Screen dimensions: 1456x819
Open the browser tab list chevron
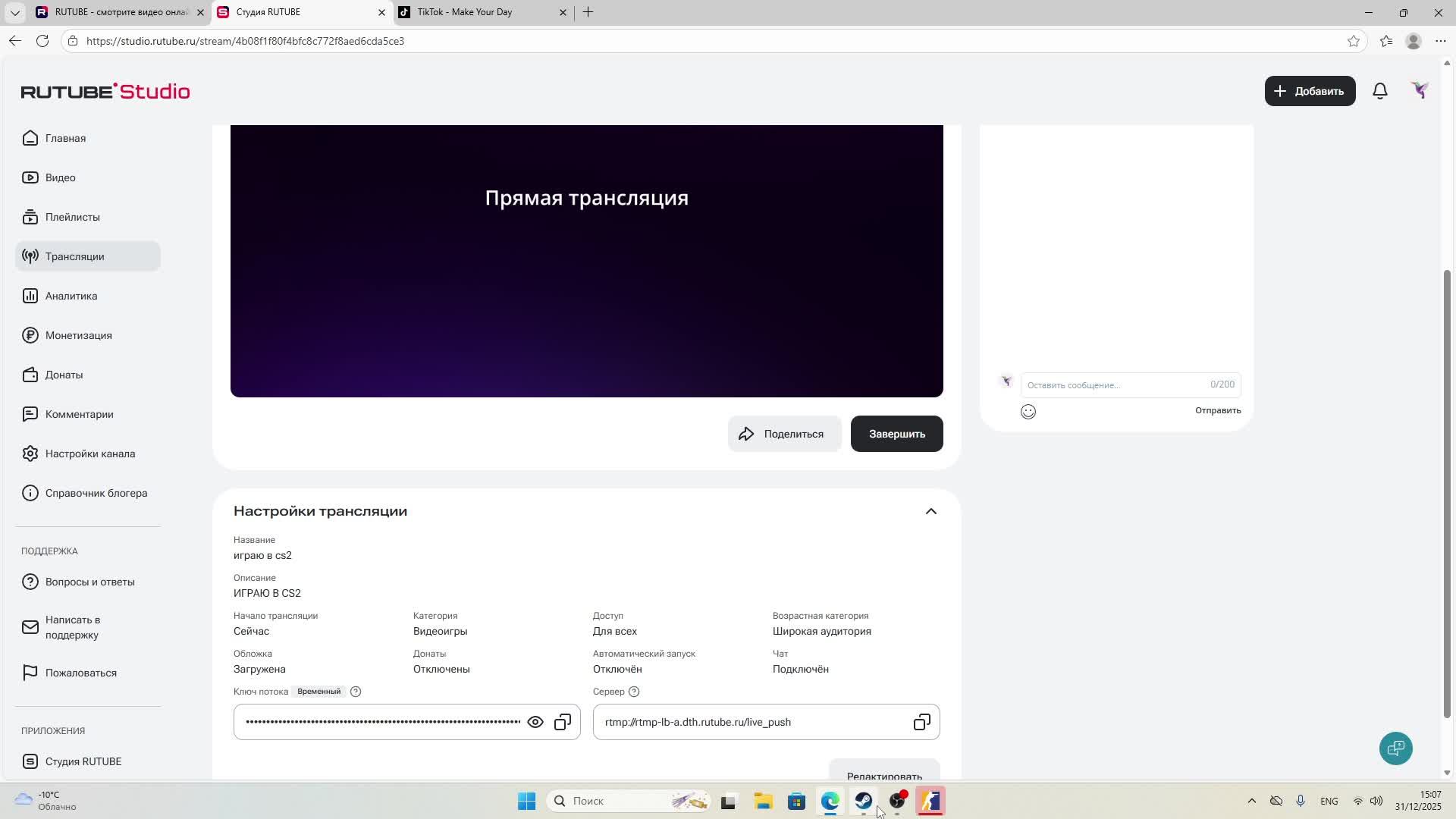(14, 12)
